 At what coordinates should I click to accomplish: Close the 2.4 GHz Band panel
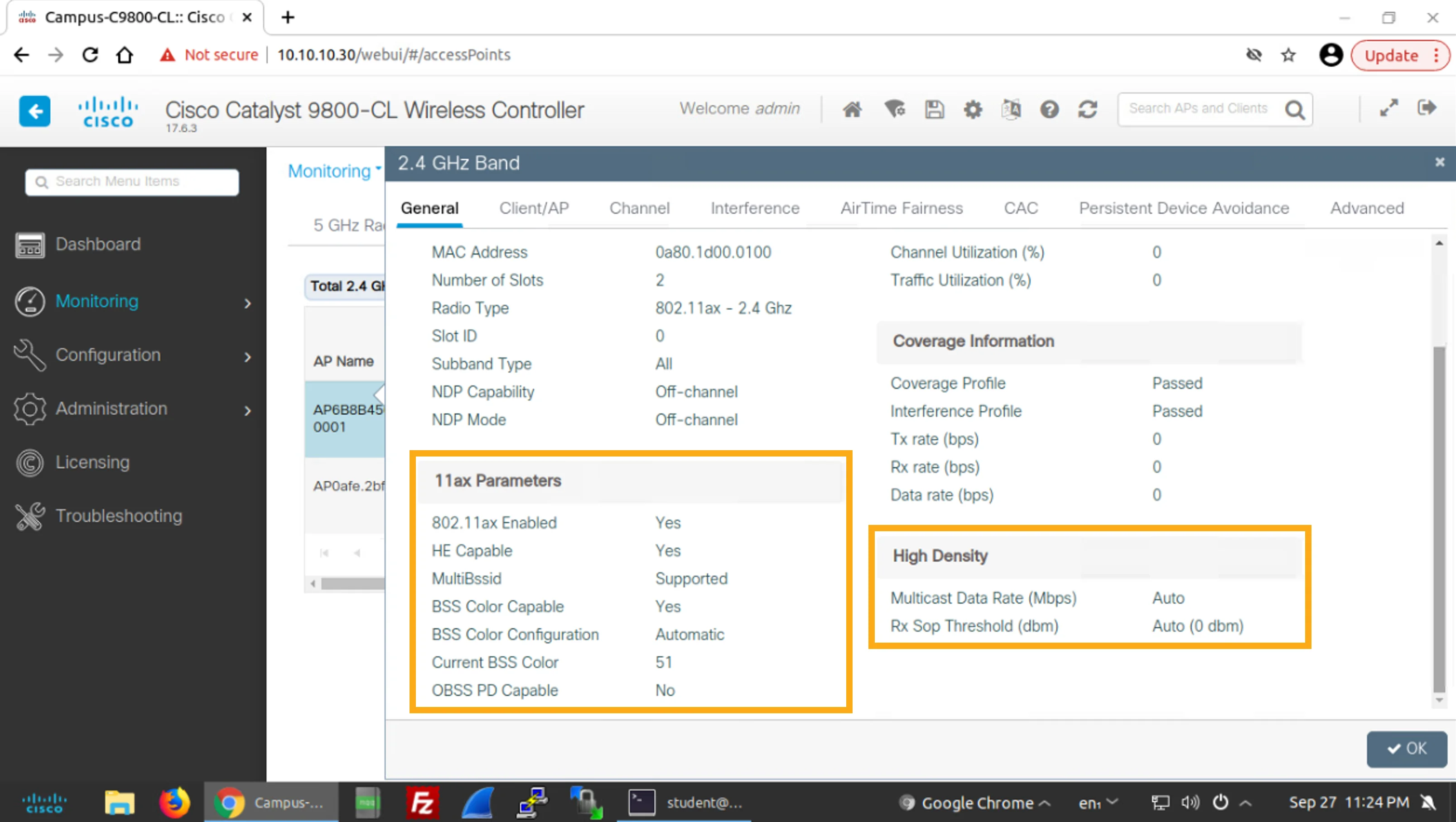[1439, 163]
